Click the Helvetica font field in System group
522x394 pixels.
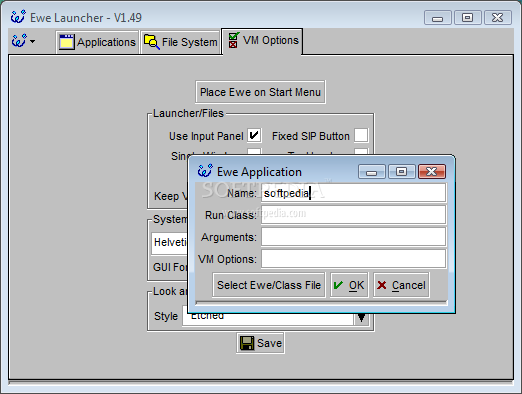point(170,243)
